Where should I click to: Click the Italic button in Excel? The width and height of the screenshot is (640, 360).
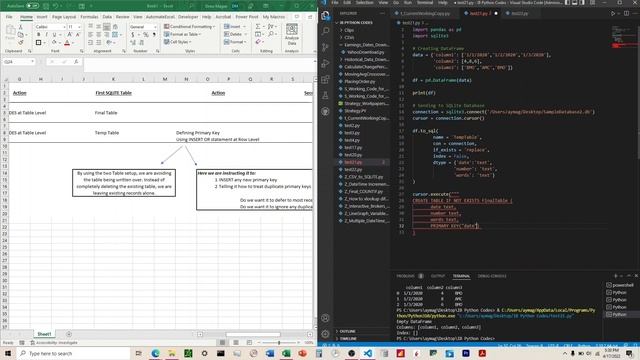click(47, 35)
